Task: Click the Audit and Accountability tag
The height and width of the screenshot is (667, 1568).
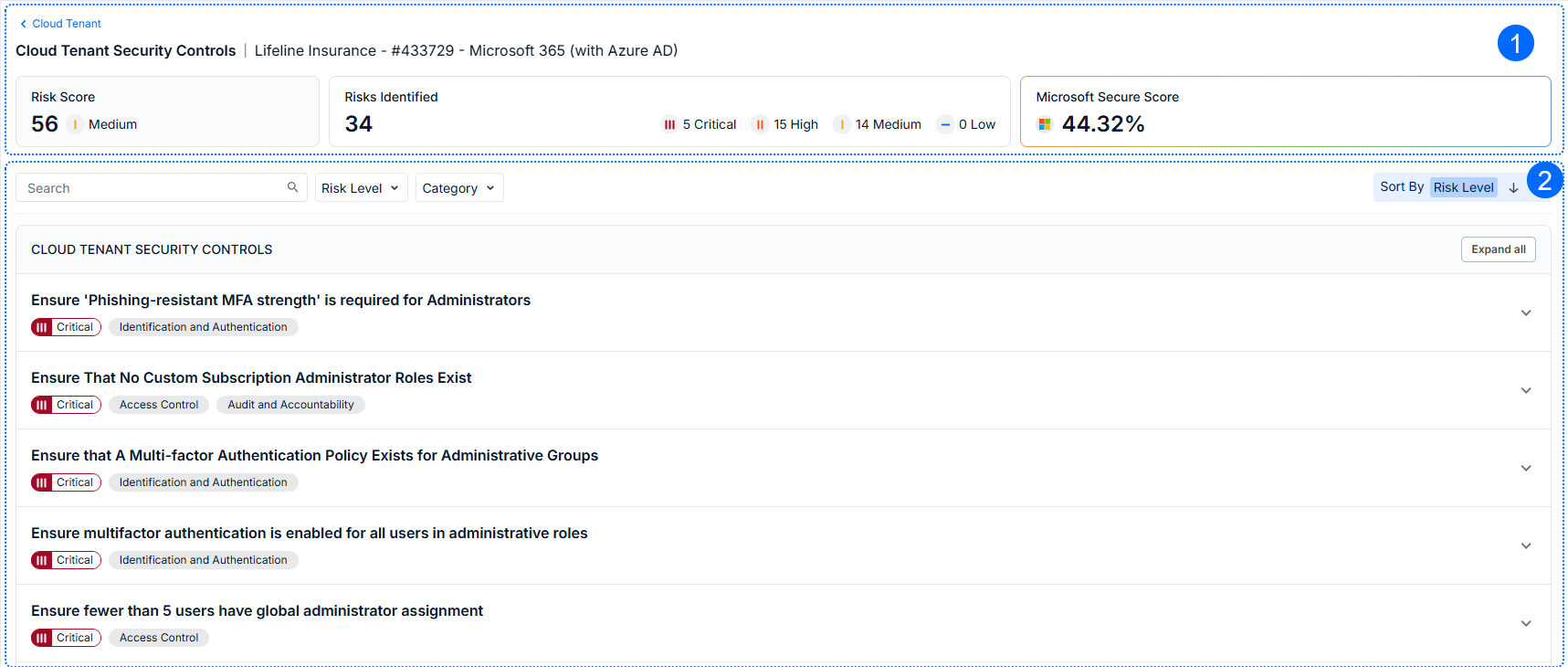Action: pyautogui.click(x=290, y=405)
